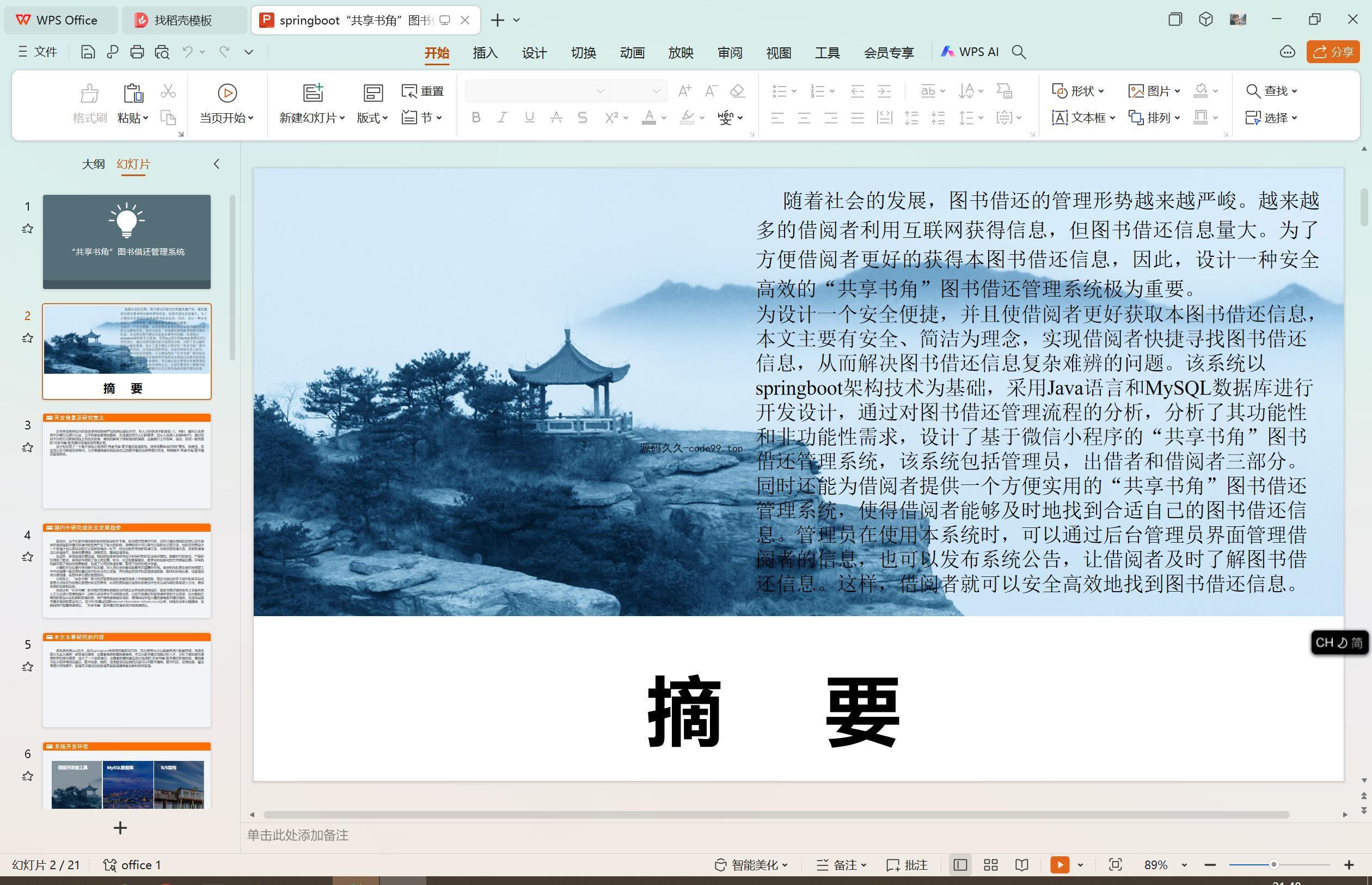Click the Increase Indent icon

[884, 91]
